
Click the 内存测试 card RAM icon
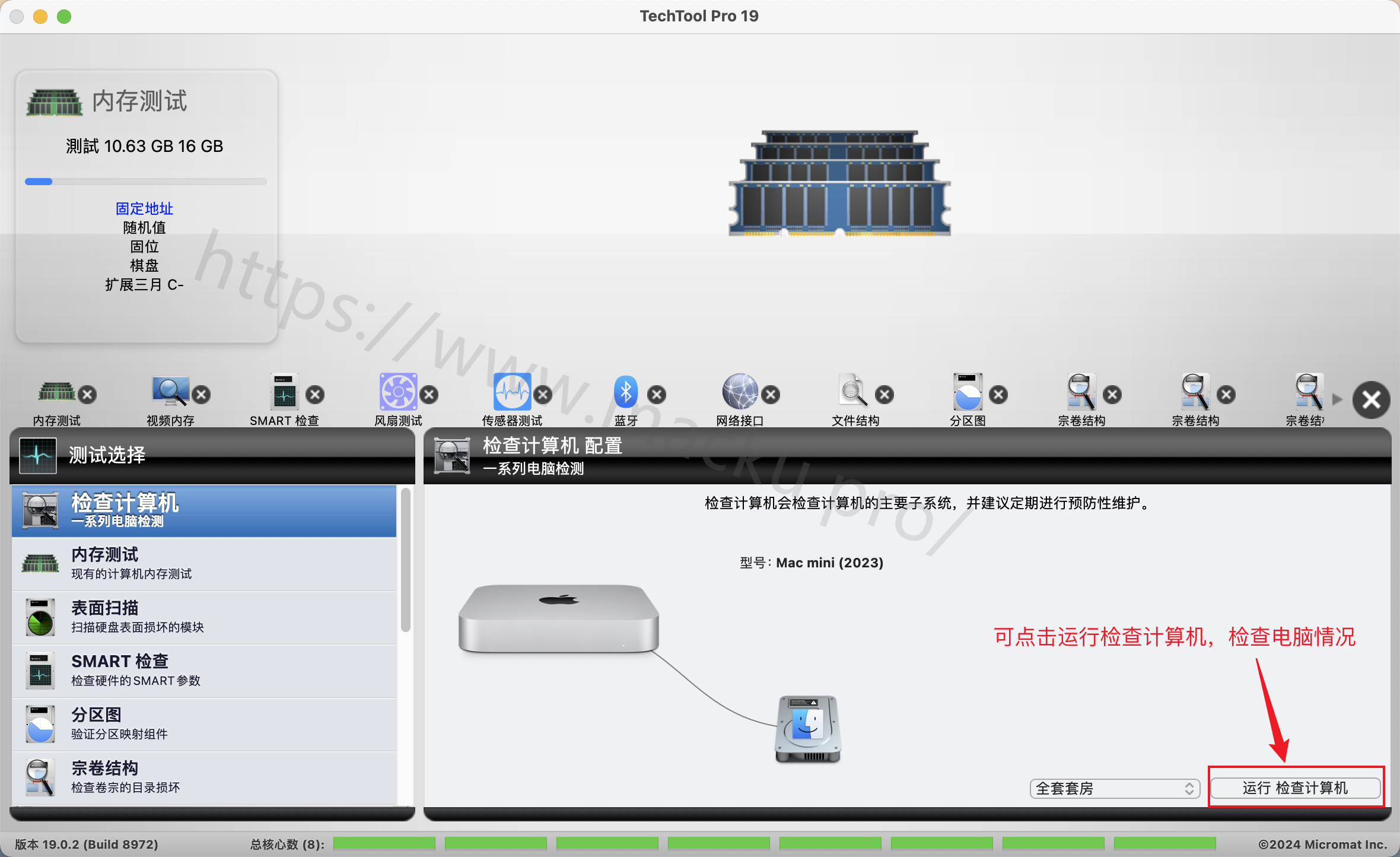coord(55,102)
